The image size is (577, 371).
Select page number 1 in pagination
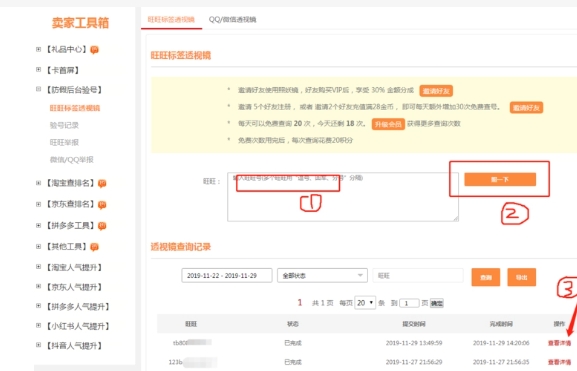pos(300,303)
